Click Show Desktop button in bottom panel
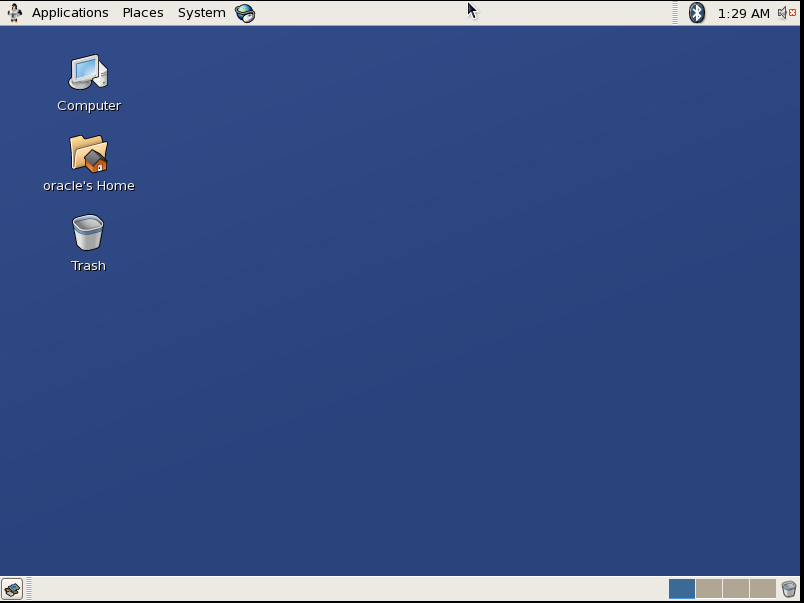The width and height of the screenshot is (804, 603). click(x=12, y=589)
